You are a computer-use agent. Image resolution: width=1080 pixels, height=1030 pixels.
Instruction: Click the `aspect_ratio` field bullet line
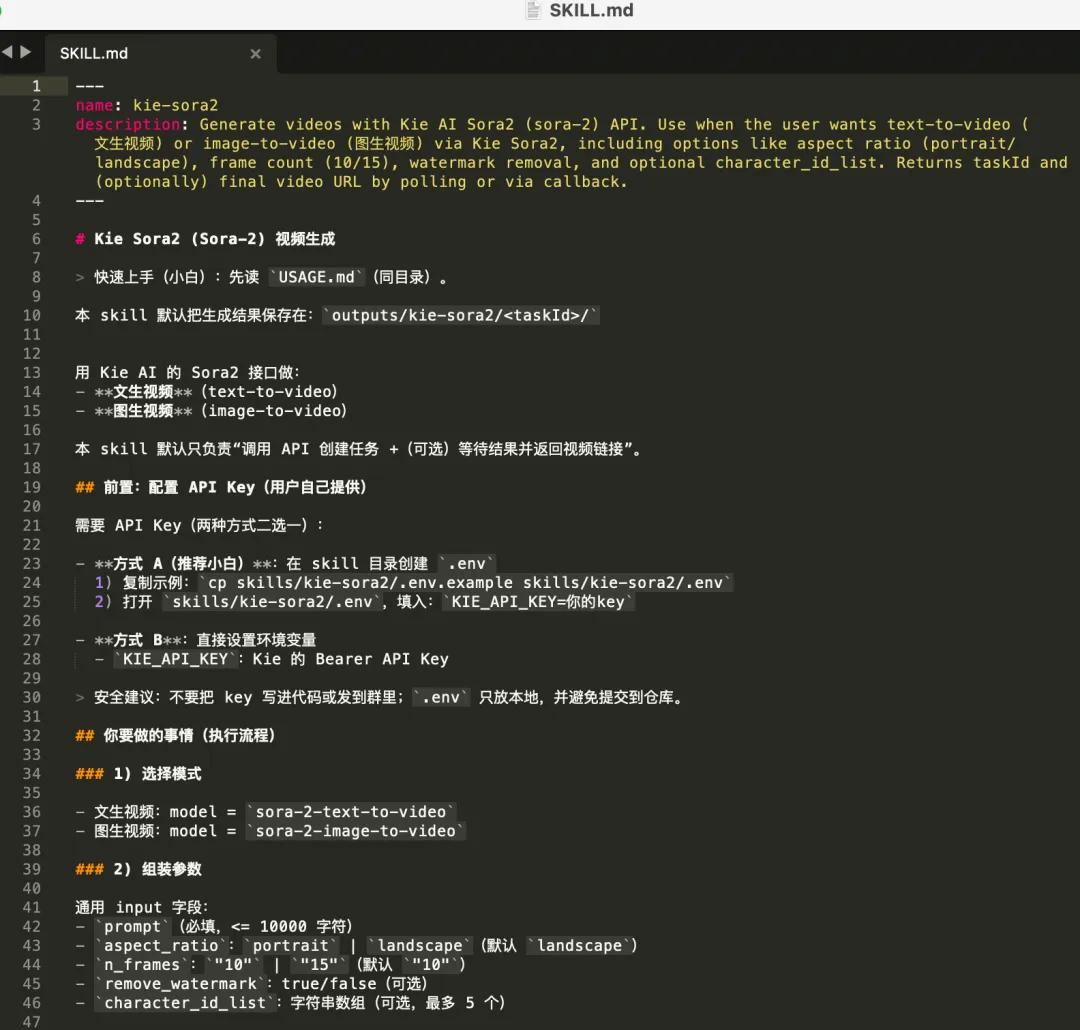tap(357, 946)
